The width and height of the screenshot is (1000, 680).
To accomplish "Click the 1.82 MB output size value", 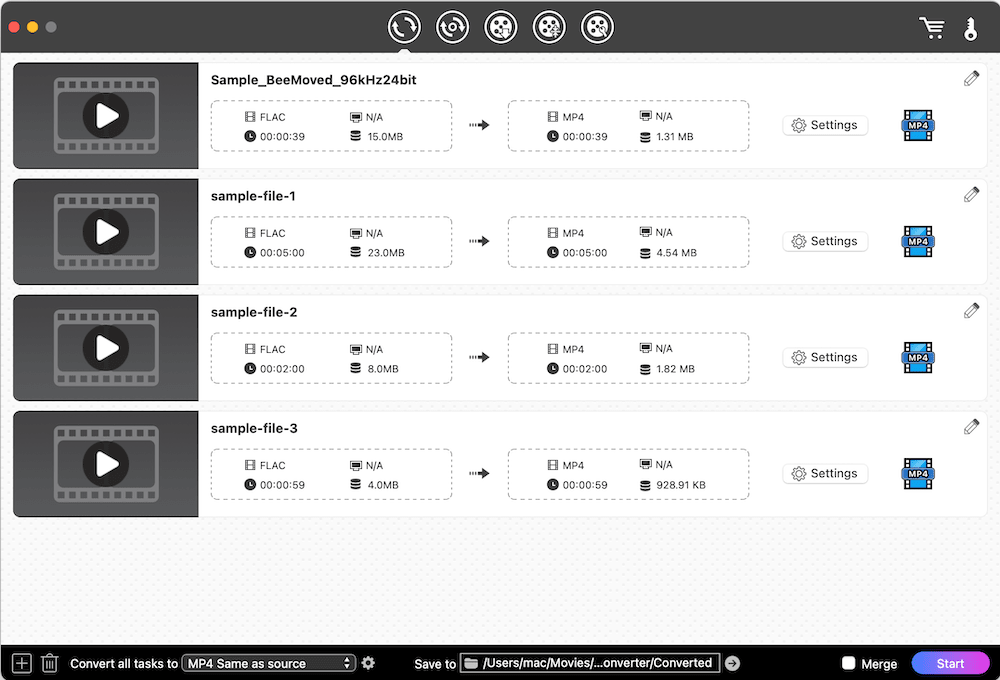I will point(675,369).
